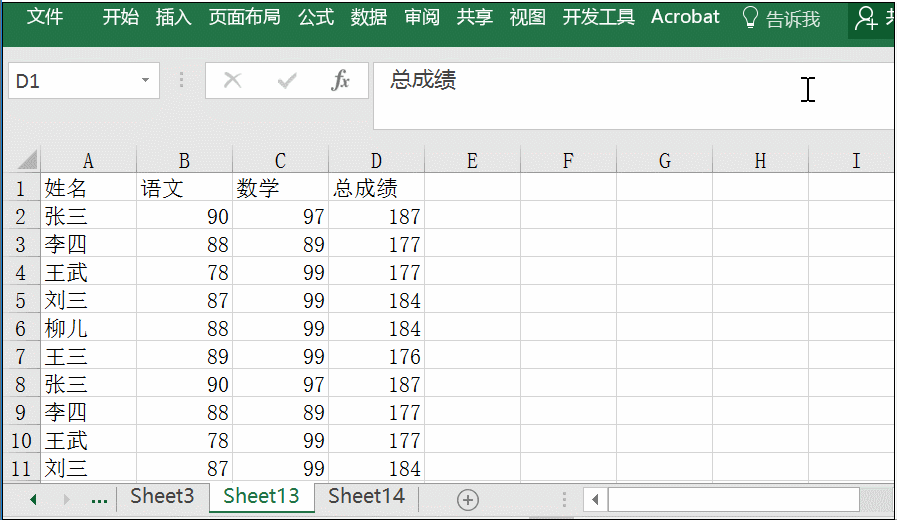Open the 页面布局 ribbon tab
The image size is (897, 520).
tap(244, 17)
